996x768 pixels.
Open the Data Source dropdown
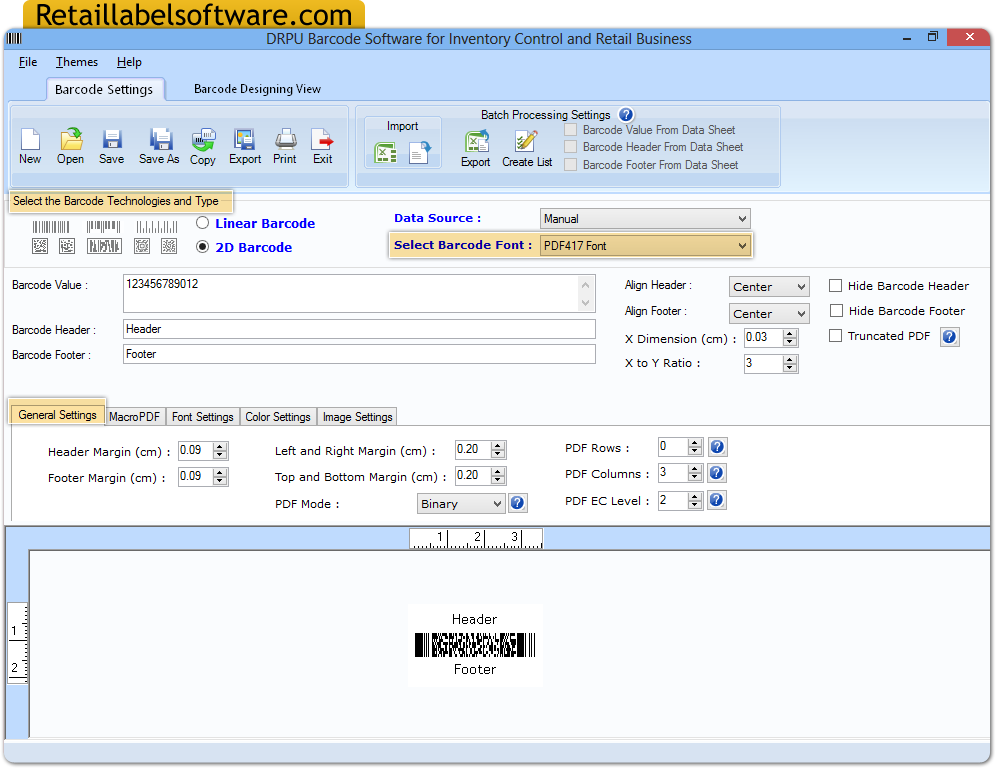point(645,219)
